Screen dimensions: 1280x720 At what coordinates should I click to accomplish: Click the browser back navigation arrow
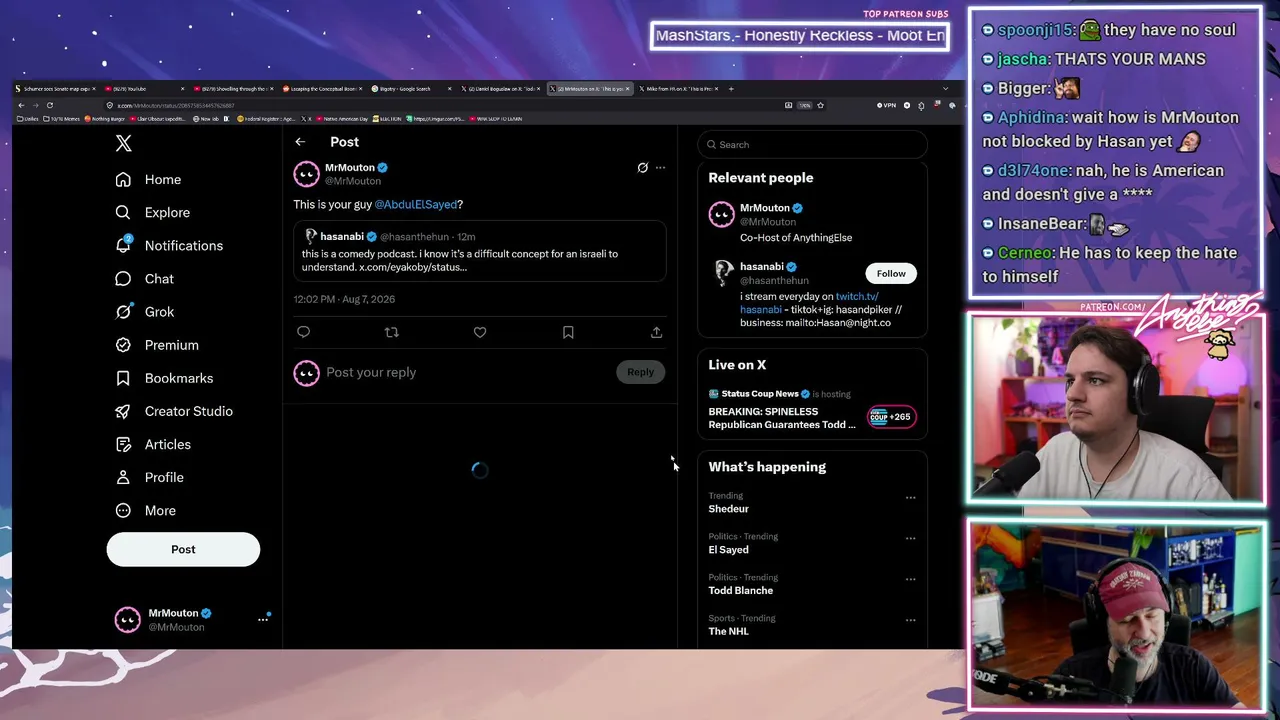tap(21, 105)
